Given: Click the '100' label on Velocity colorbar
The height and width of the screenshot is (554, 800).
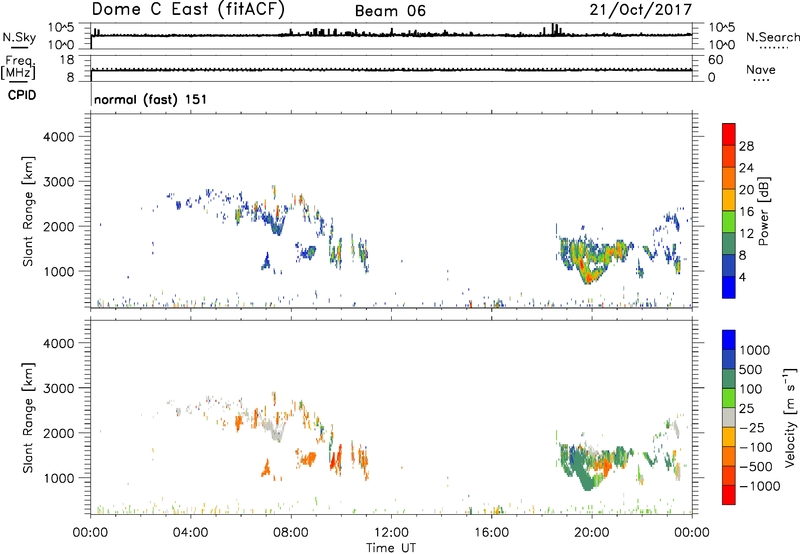Looking at the screenshot, I should point(750,389).
